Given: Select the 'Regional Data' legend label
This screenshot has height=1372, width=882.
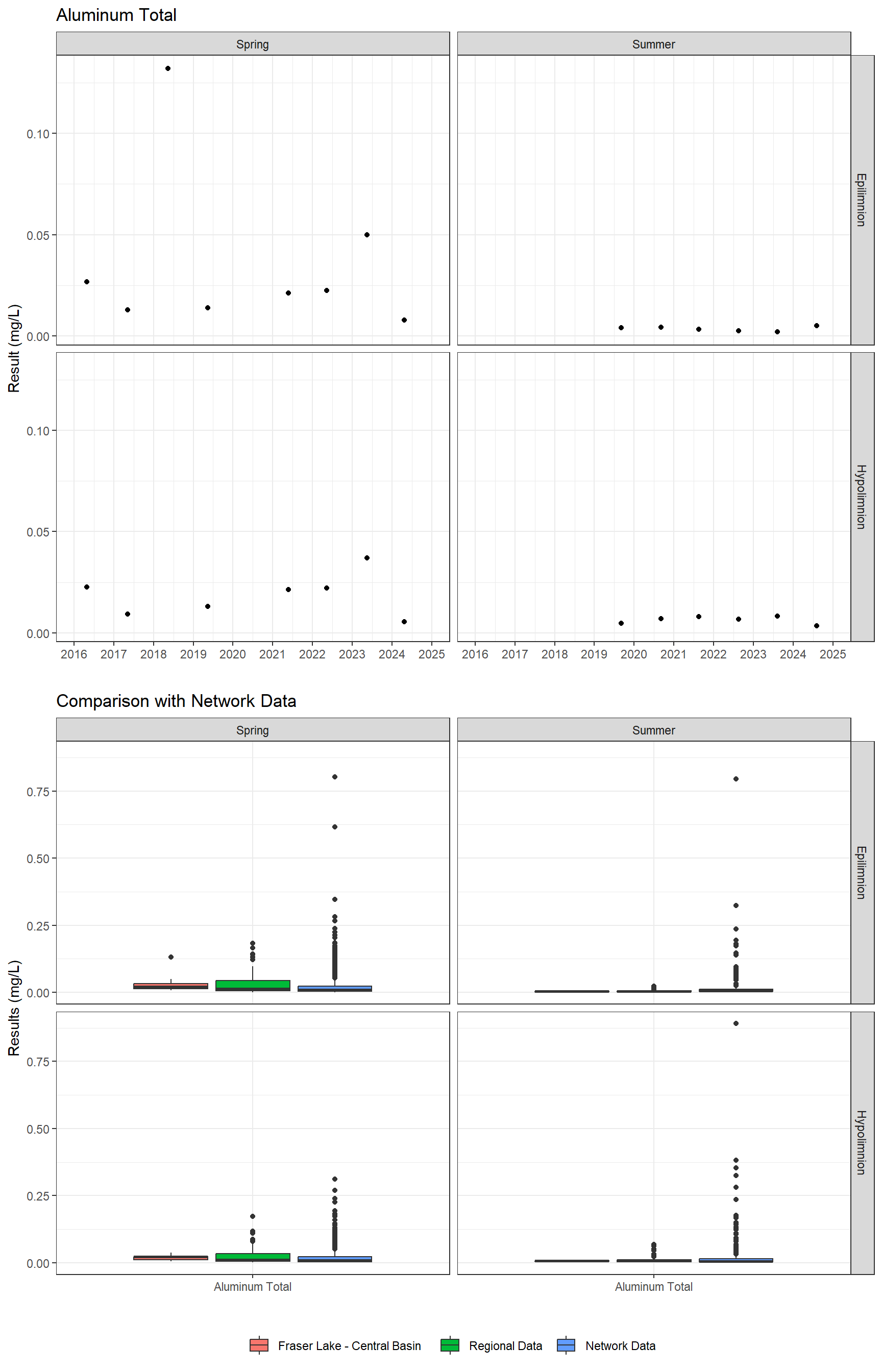Looking at the screenshot, I should tap(505, 1345).
